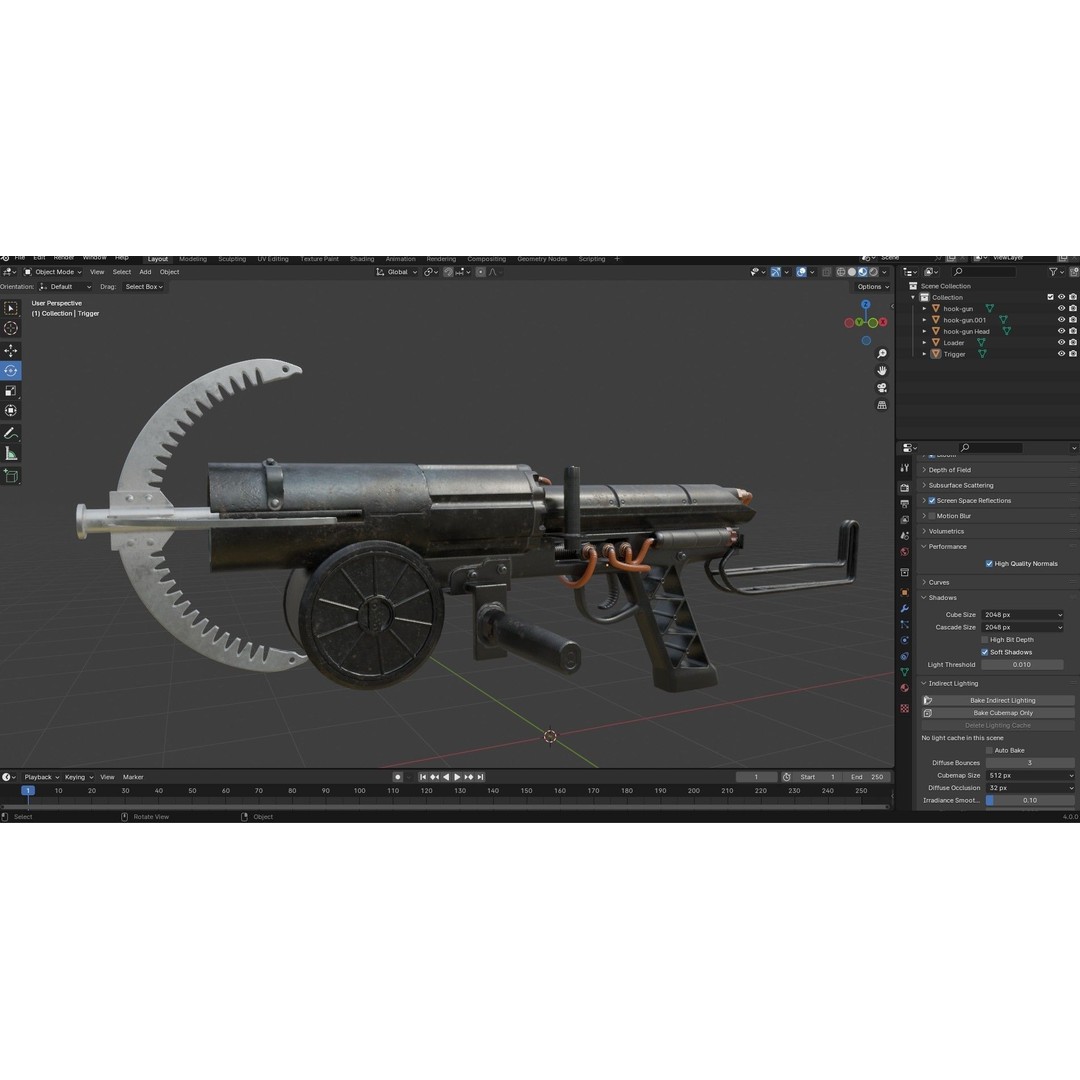Disable Trigger in renders via camera icon
Viewport: 1080px width, 1080px height.
[1072, 353]
